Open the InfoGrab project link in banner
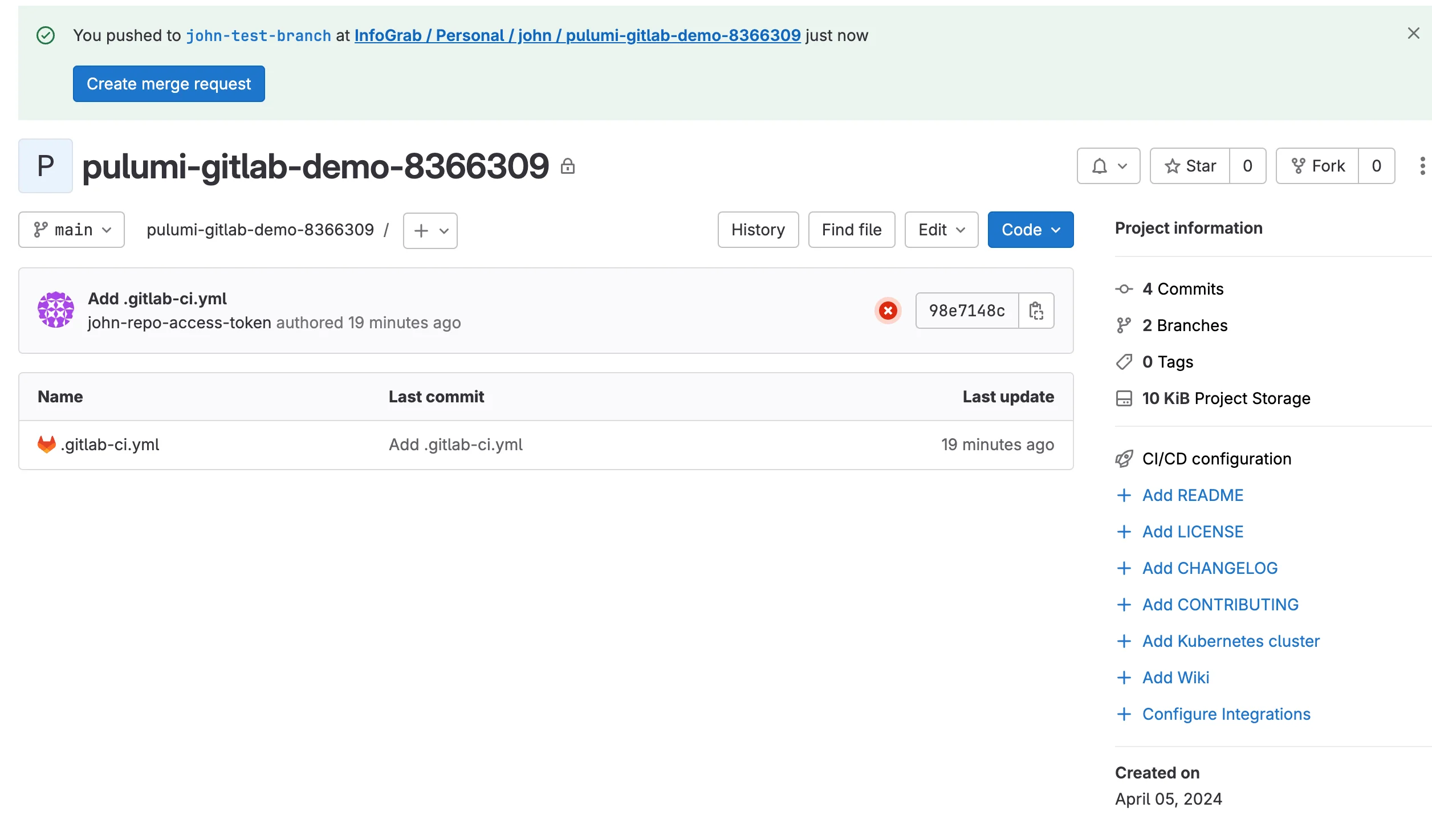Viewport: 1432px width, 840px height. click(577, 35)
